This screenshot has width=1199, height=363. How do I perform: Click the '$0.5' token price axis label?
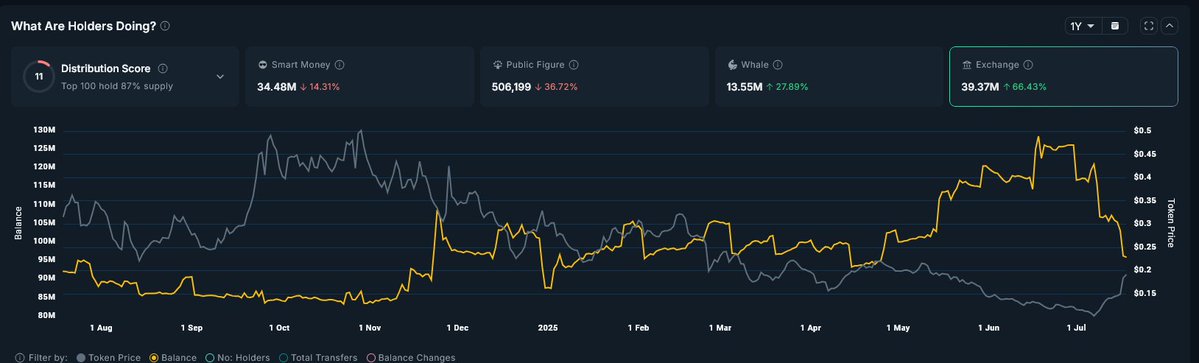[1142, 131]
